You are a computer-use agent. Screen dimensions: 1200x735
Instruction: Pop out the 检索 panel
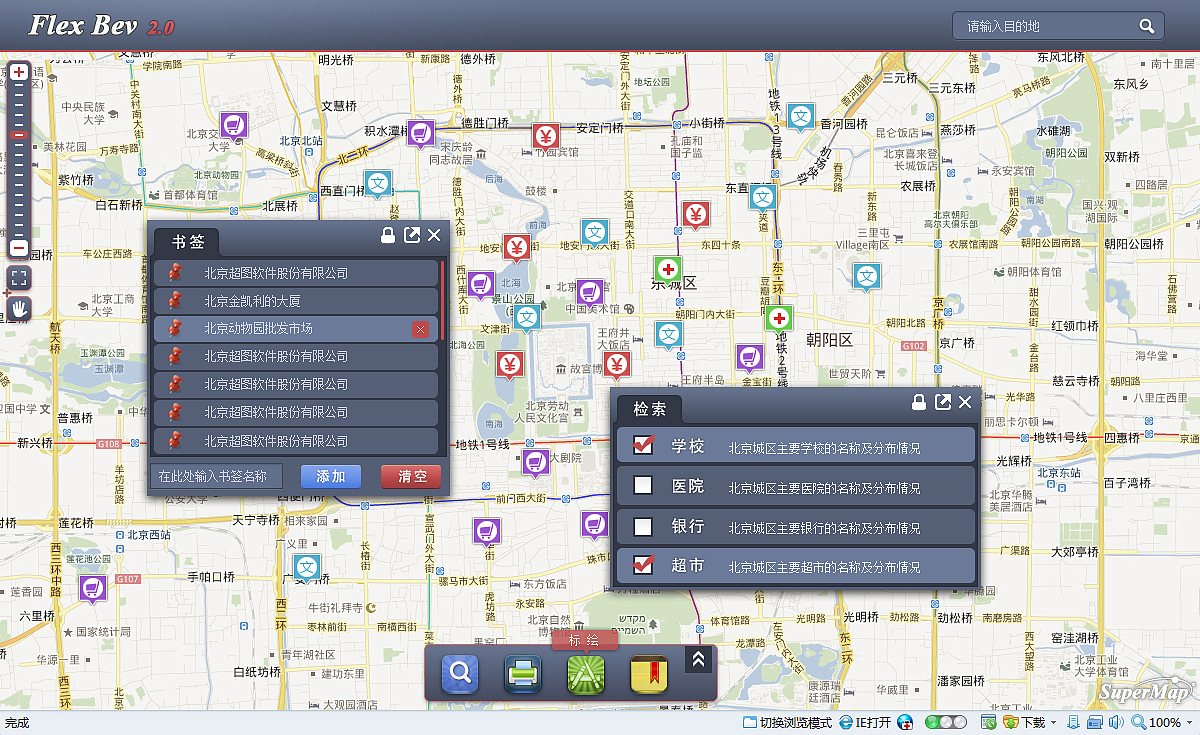tap(943, 402)
